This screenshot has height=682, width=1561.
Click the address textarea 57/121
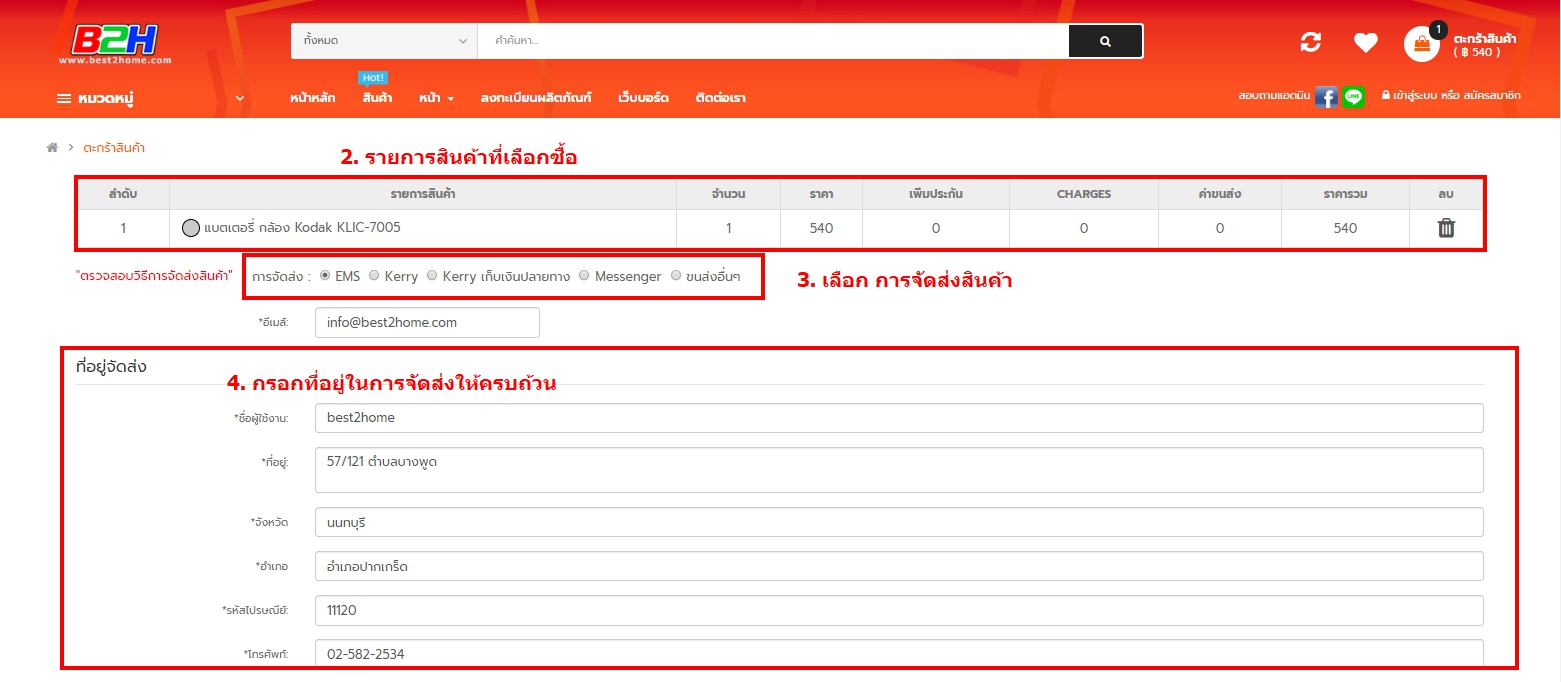(899, 470)
